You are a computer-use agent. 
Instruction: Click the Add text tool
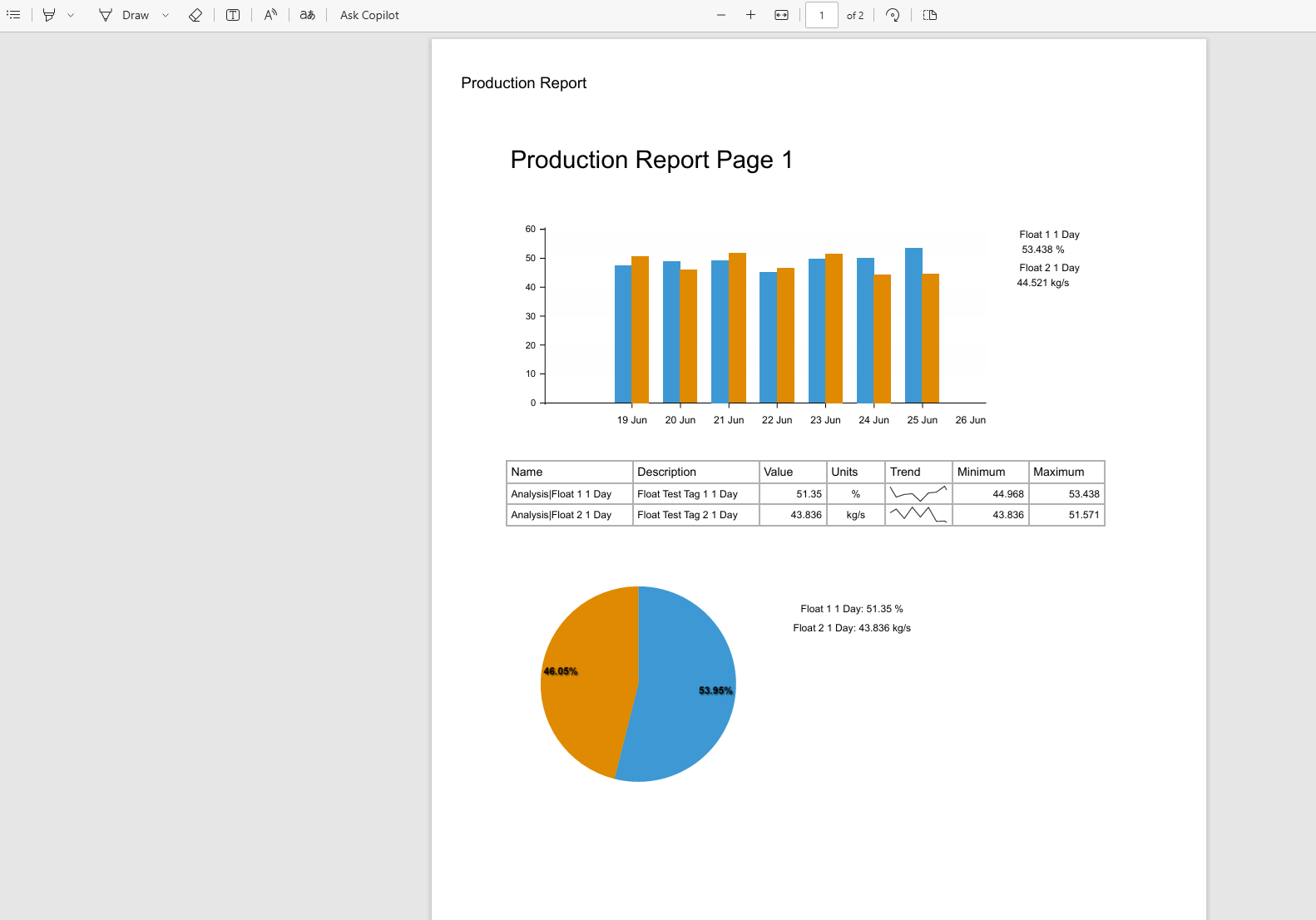click(233, 15)
